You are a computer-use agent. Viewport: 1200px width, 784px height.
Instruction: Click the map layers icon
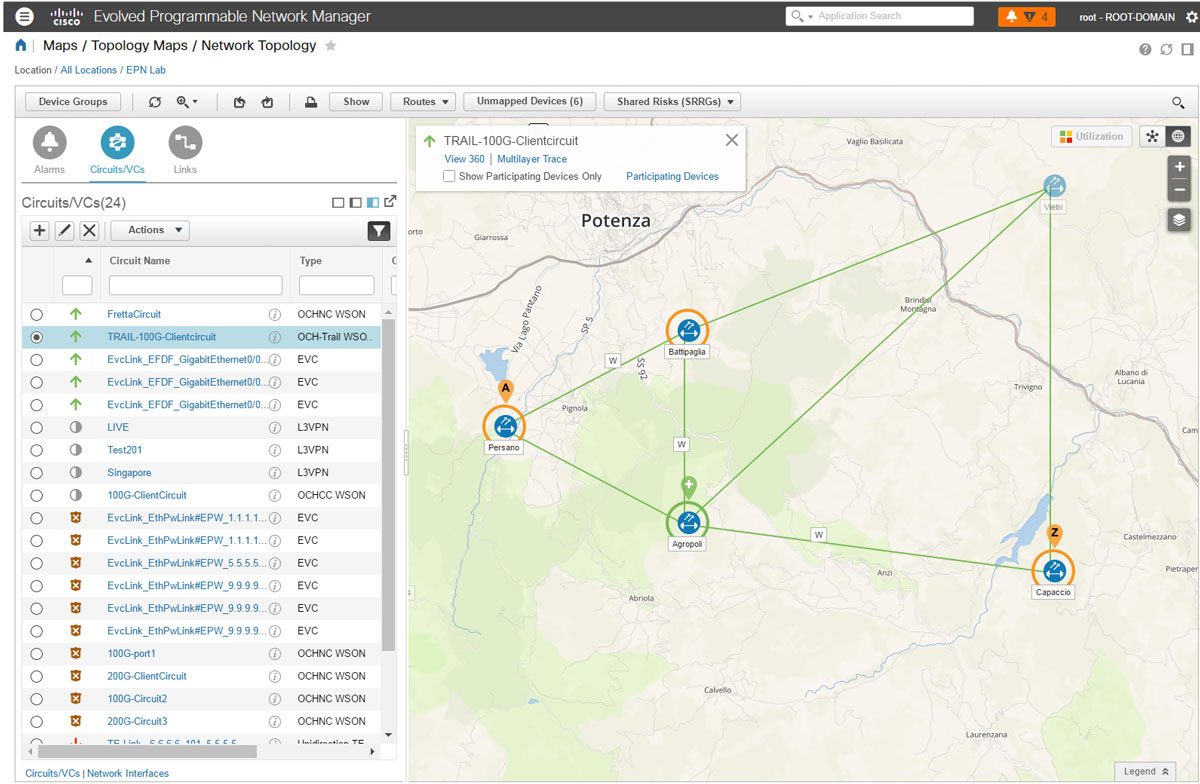click(1179, 220)
